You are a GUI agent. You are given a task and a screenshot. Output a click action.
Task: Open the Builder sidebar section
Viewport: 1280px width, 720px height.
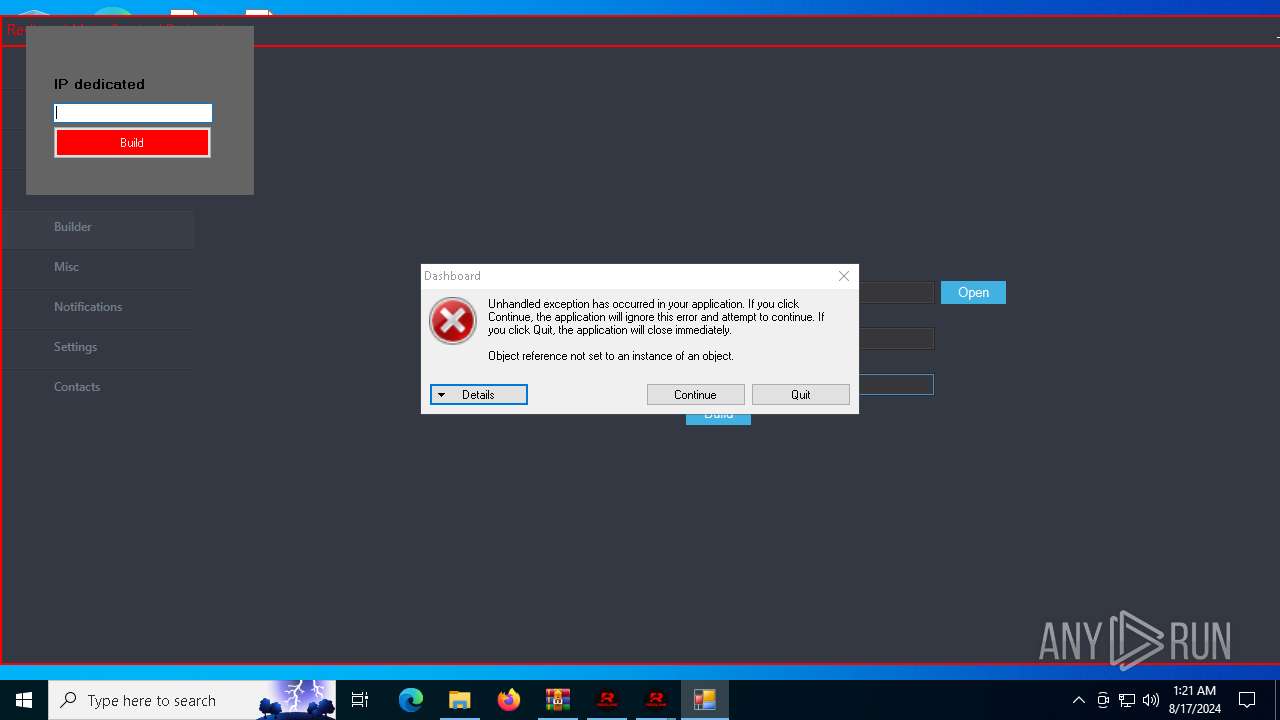click(97, 227)
